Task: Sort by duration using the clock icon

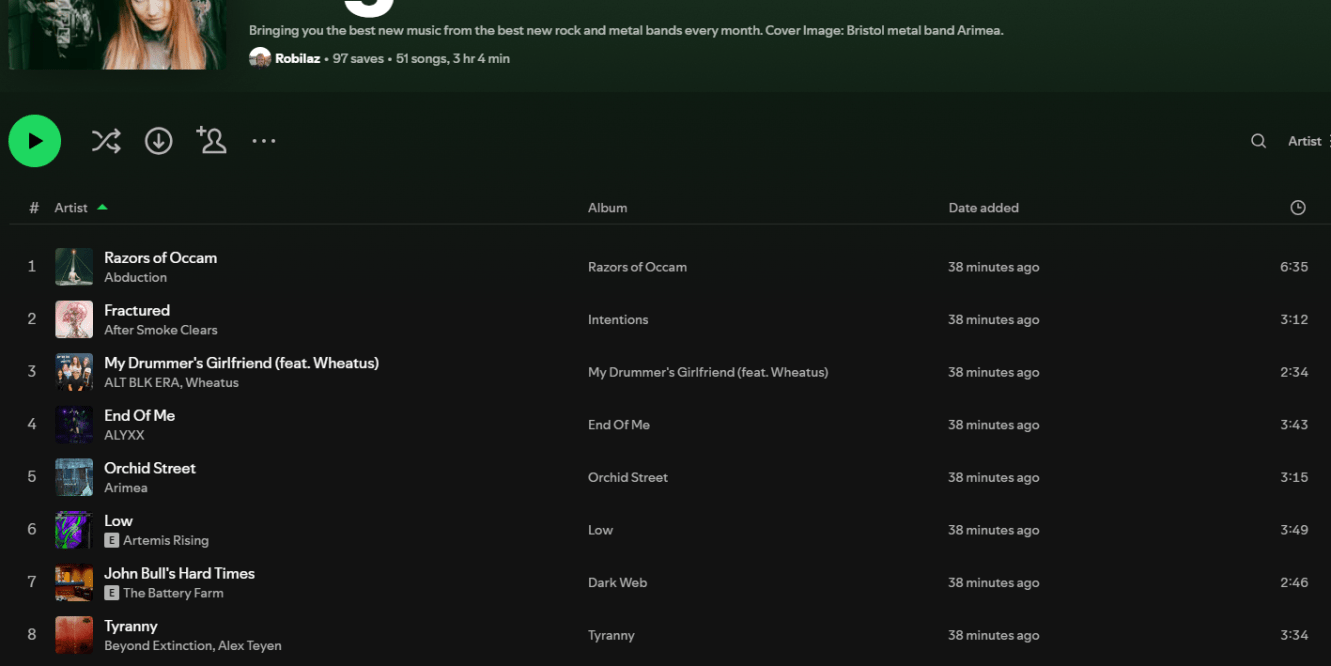Action: 1297,208
